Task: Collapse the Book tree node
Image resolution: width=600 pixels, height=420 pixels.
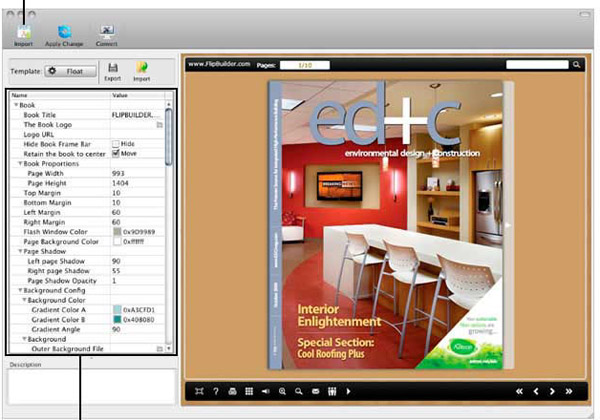Action: pos(16,105)
